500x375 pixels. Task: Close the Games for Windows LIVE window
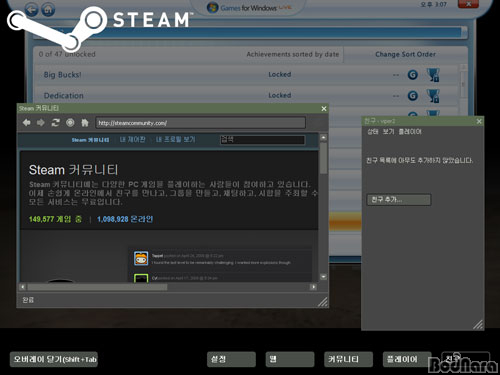[468, 4]
